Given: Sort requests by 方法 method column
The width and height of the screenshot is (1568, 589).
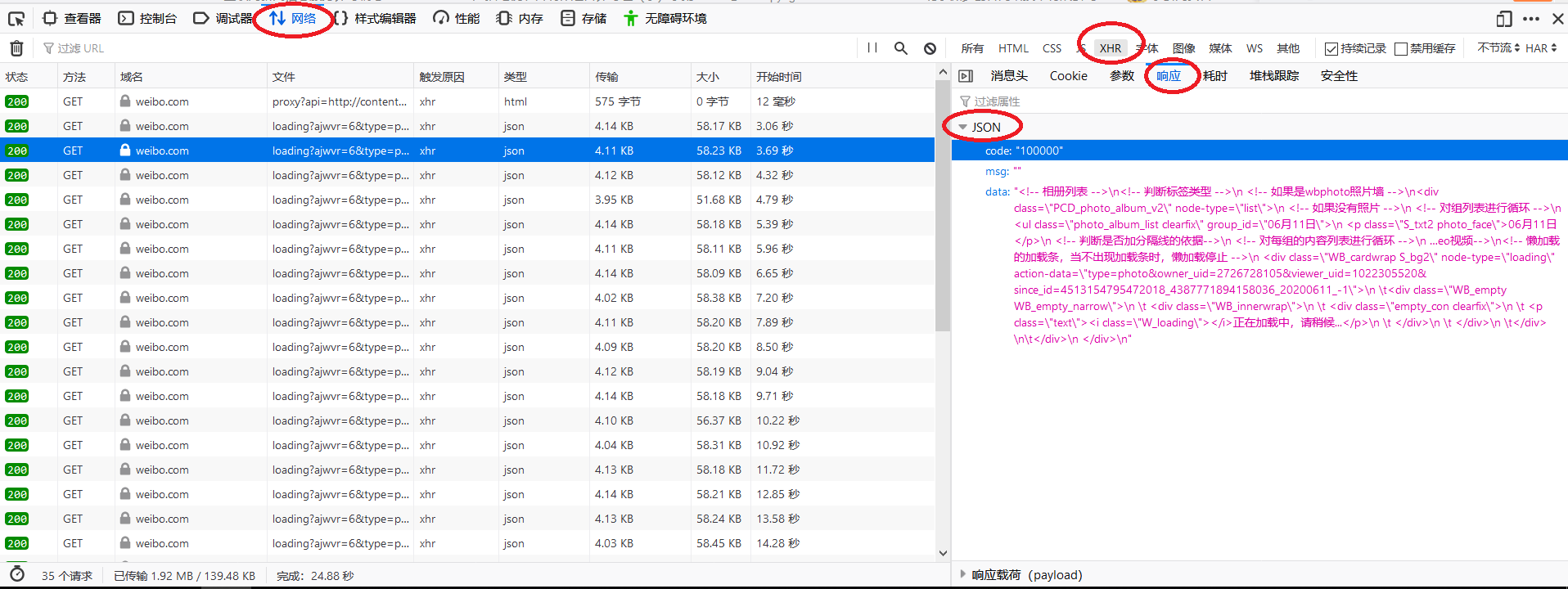Looking at the screenshot, I should pyautogui.click(x=86, y=76).
